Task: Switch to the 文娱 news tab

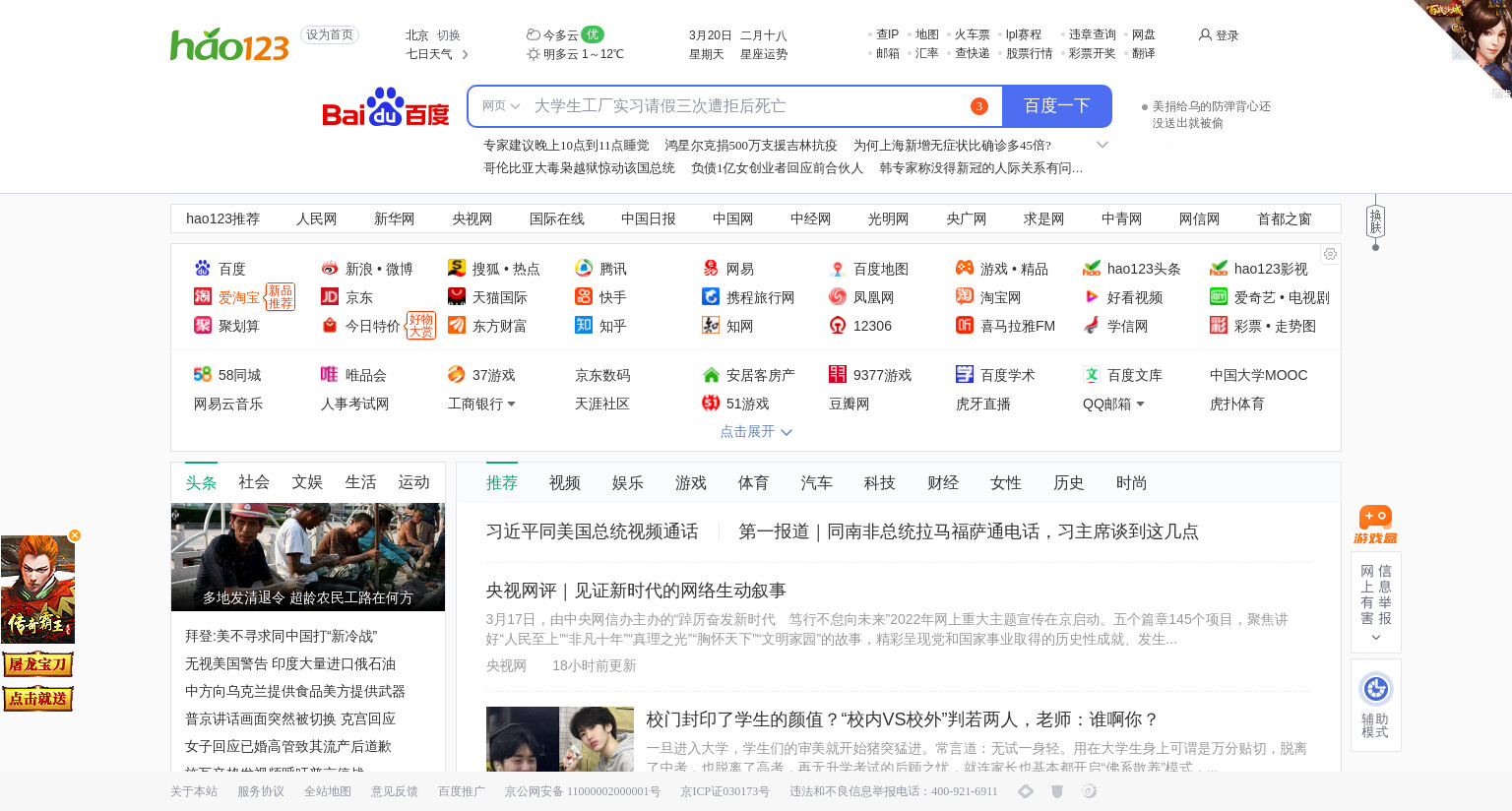Action: tap(307, 481)
